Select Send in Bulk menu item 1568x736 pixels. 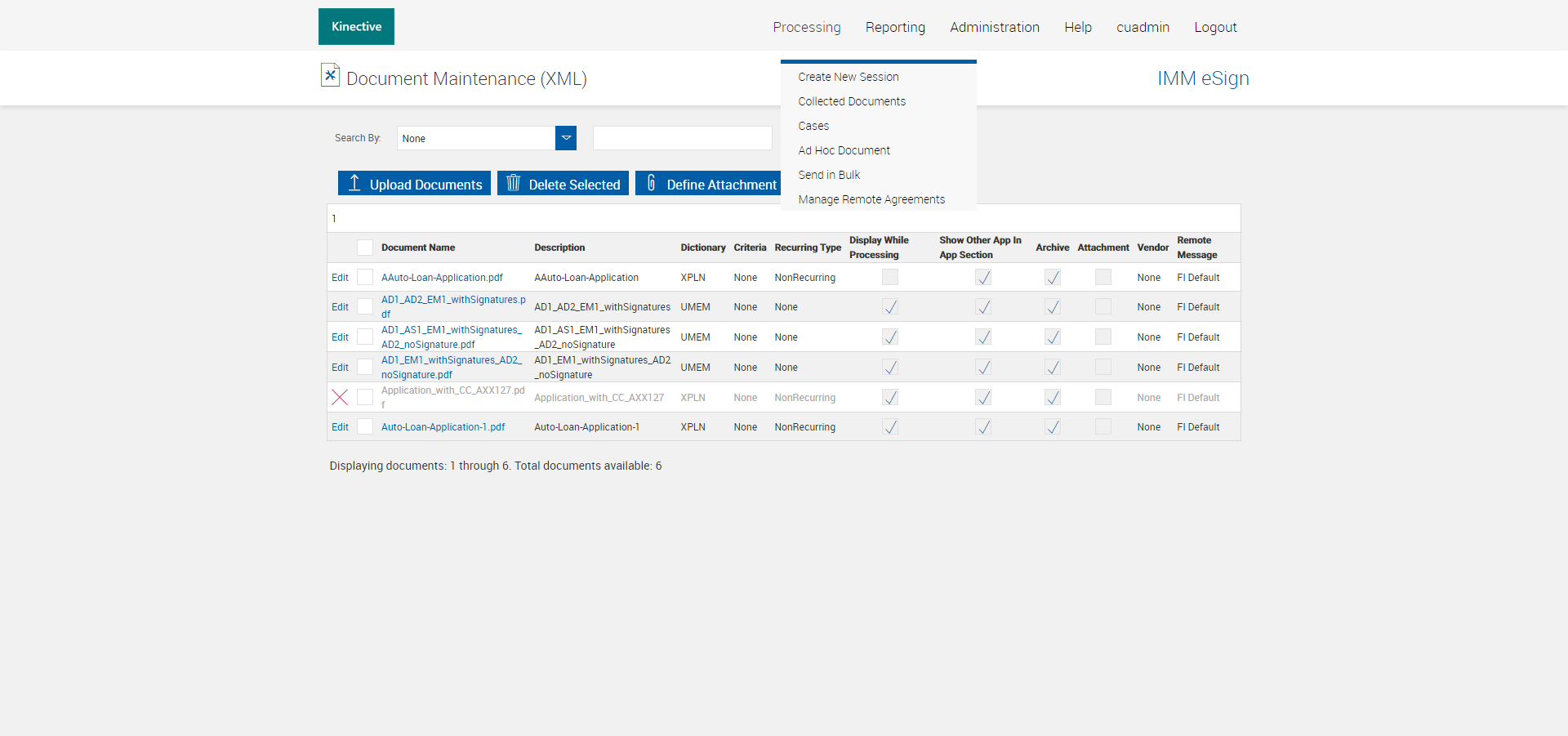point(829,175)
